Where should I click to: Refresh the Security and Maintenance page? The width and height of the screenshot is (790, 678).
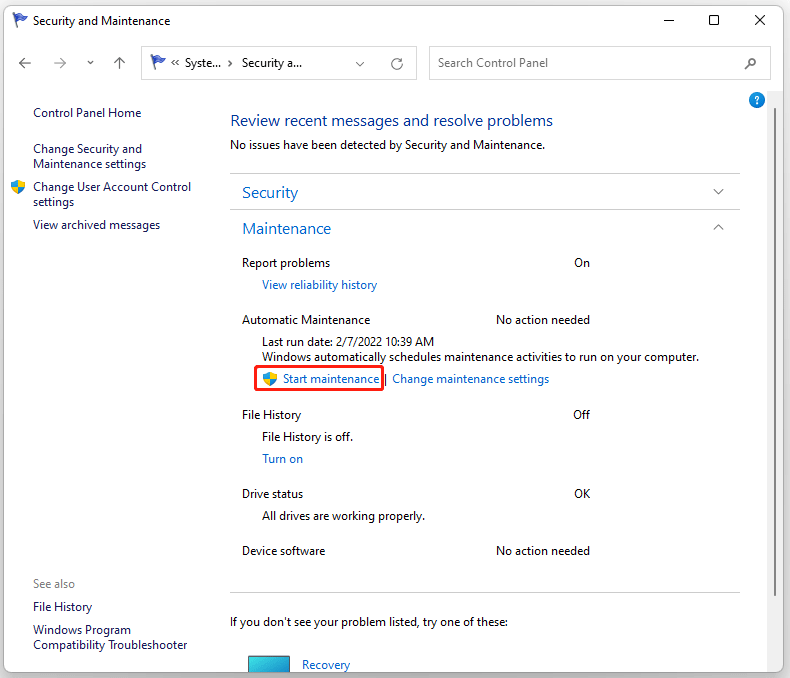[x=397, y=63]
